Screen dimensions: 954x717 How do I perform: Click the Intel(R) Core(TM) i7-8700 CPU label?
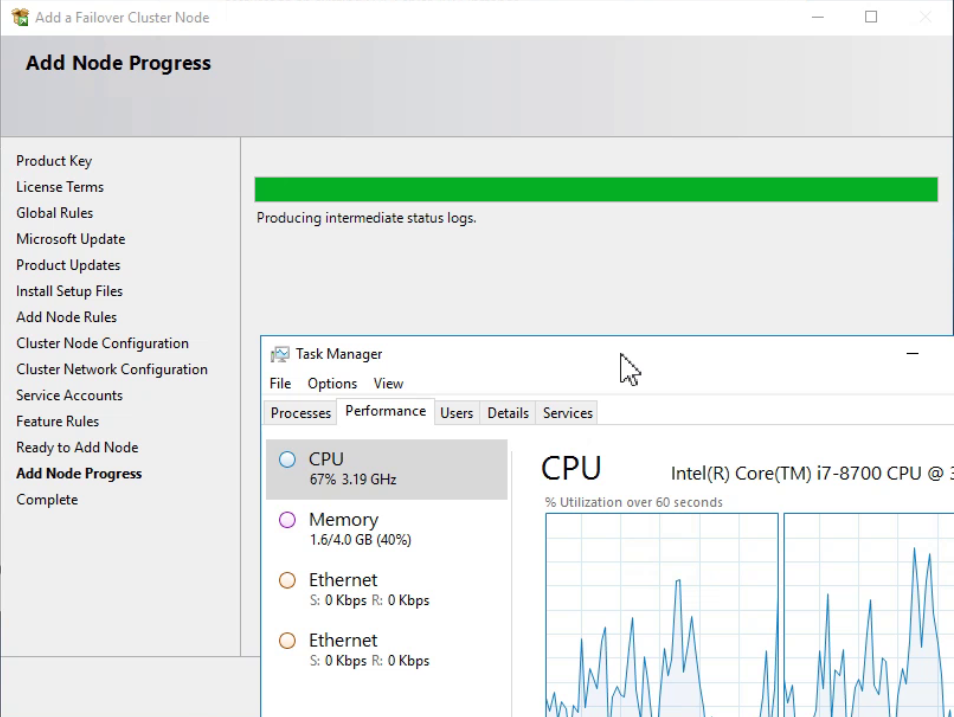click(812, 474)
